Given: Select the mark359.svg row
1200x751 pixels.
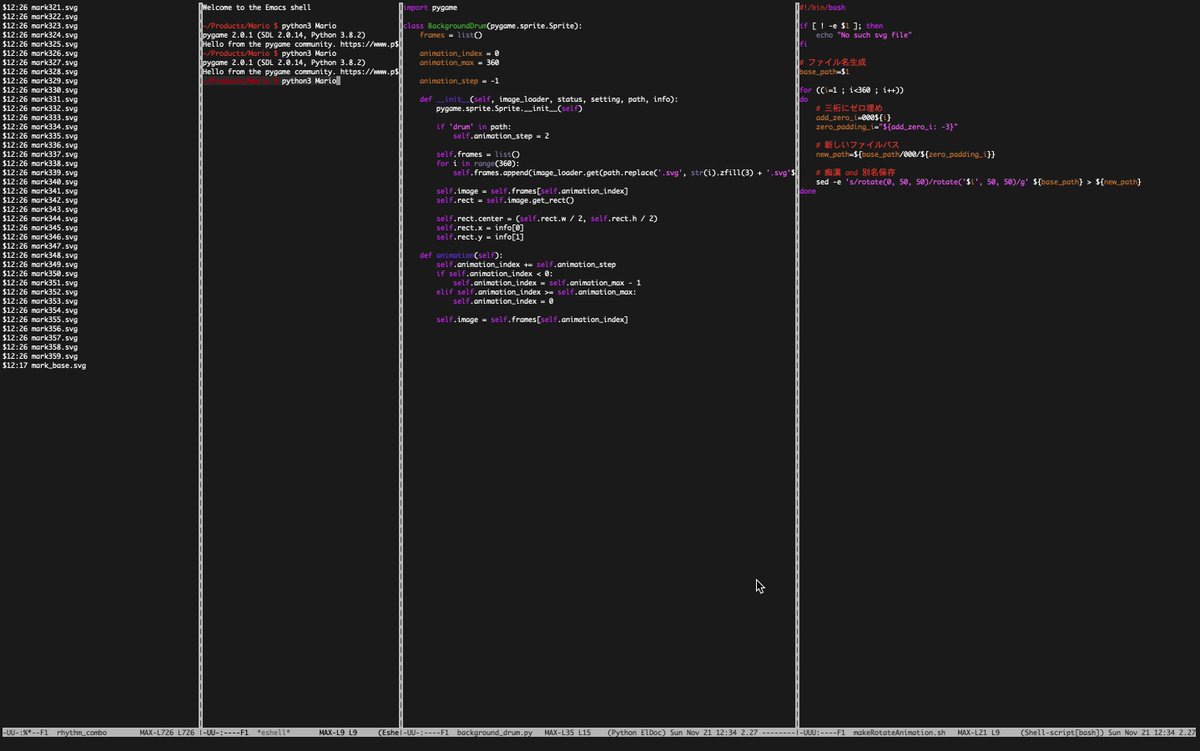Looking at the screenshot, I should (x=40, y=356).
